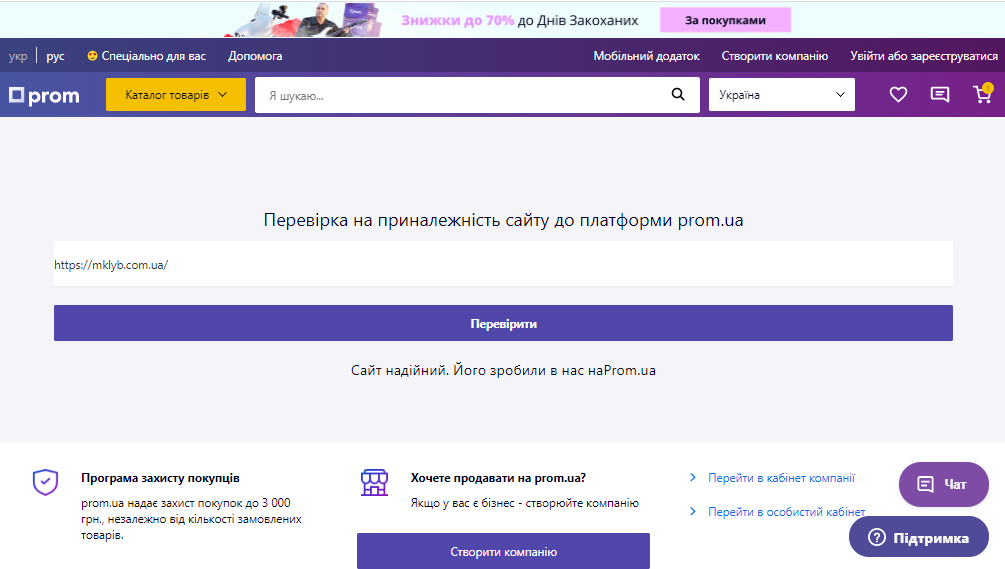
Task: Click the search magnifier icon
Action: [x=677, y=95]
